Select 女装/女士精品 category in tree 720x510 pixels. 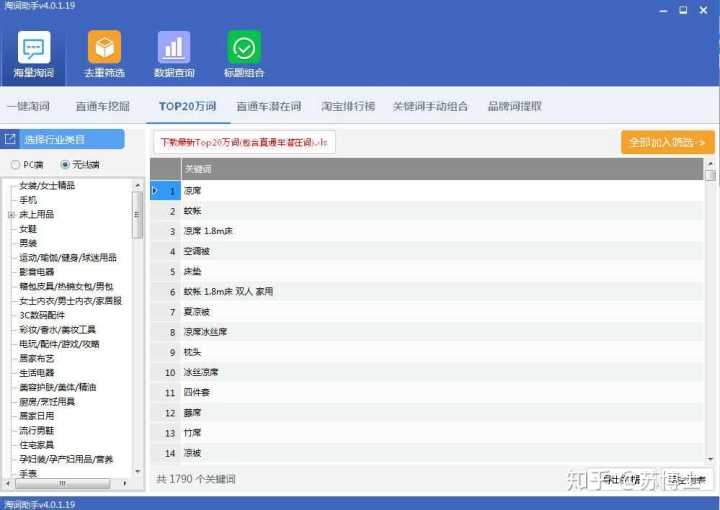(47, 186)
